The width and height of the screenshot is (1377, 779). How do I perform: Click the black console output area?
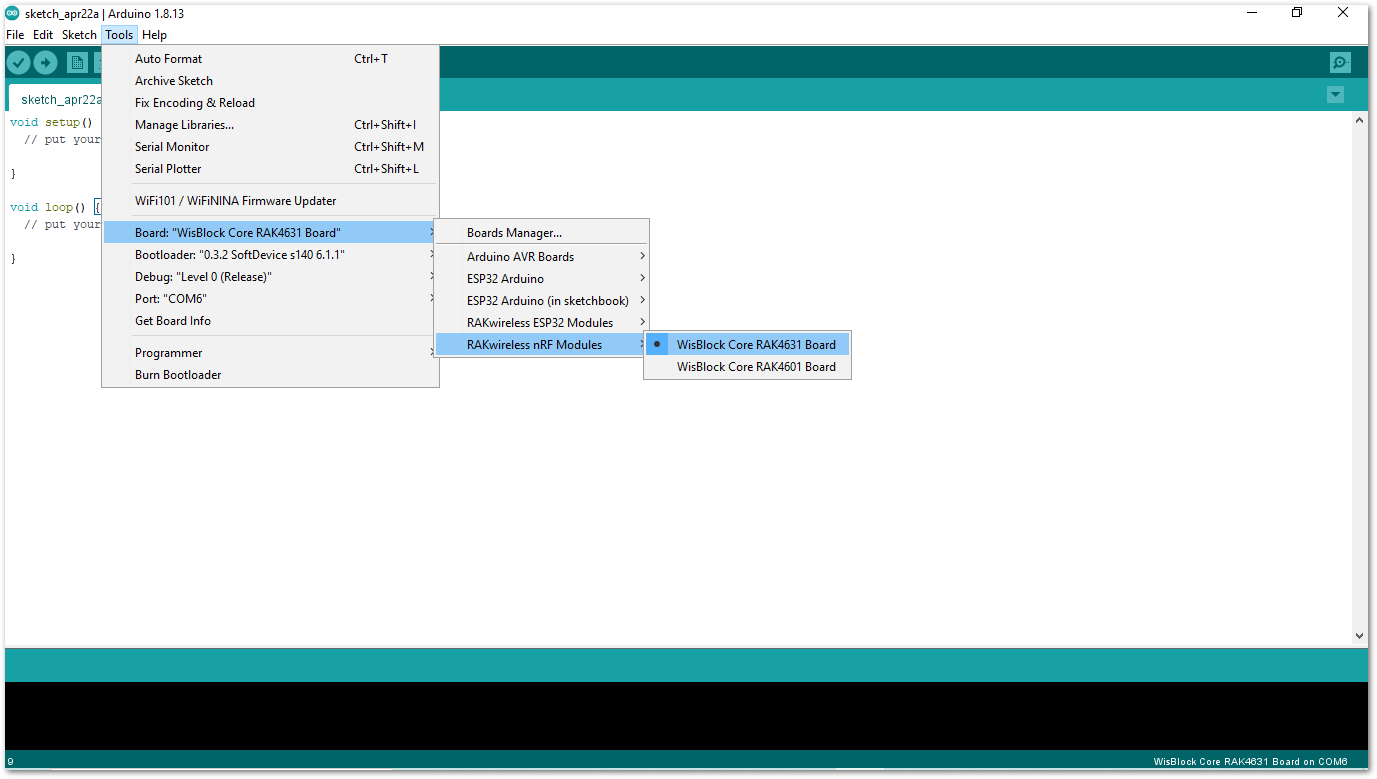point(686,716)
